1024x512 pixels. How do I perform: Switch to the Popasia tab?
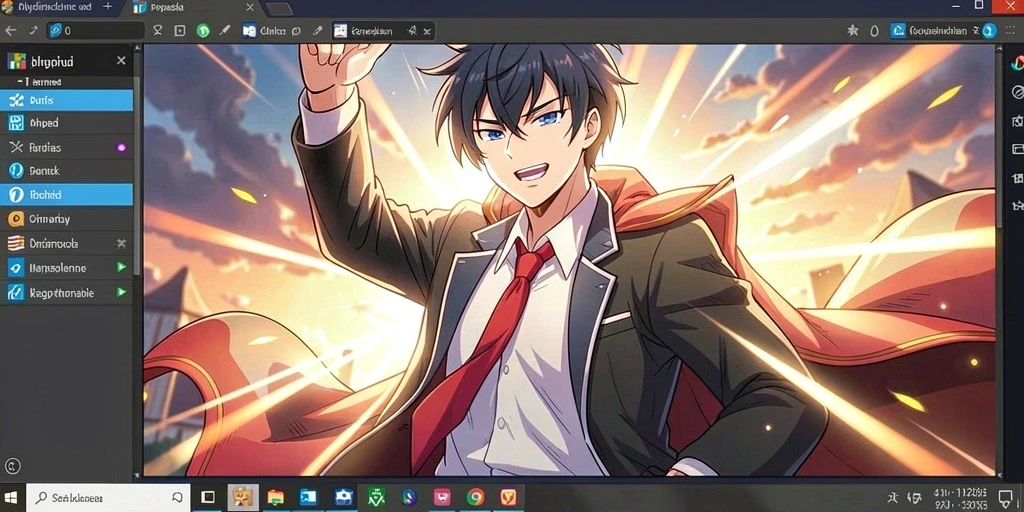point(167,8)
